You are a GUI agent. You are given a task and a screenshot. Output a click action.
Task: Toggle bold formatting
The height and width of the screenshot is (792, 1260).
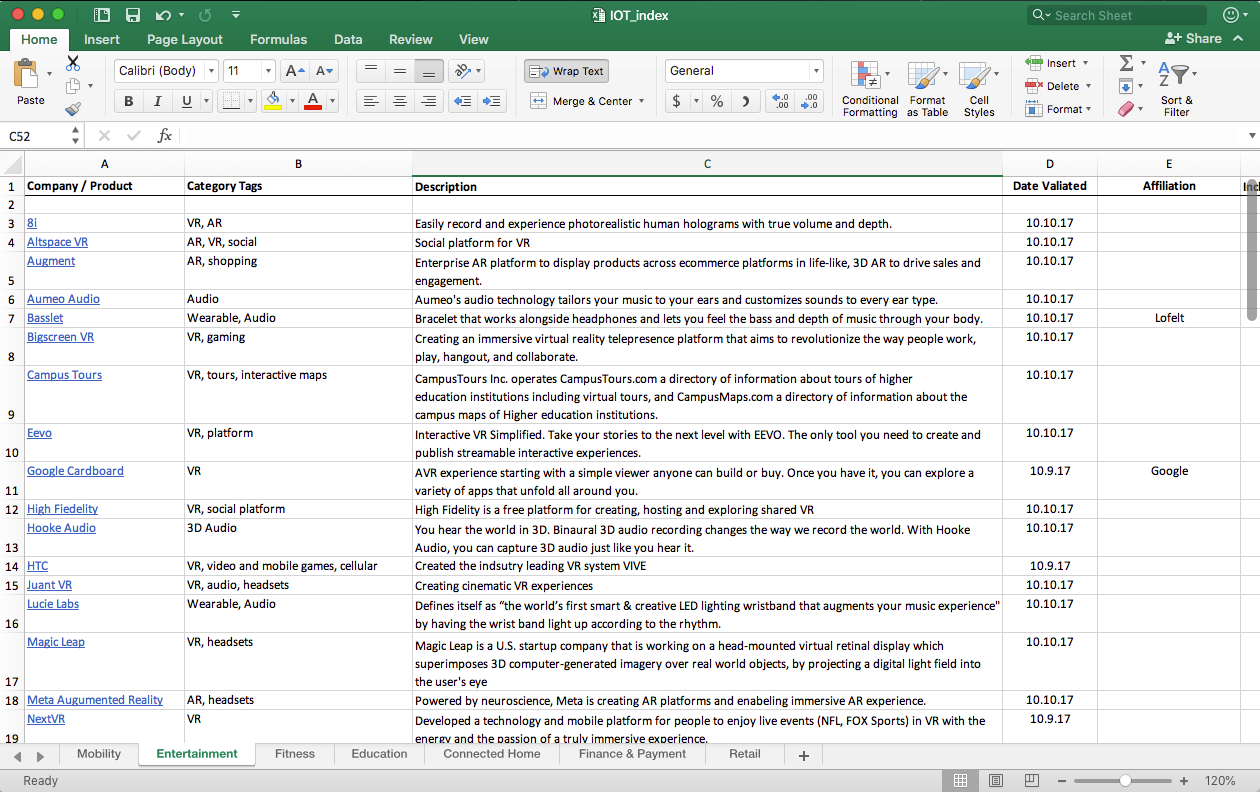[128, 101]
